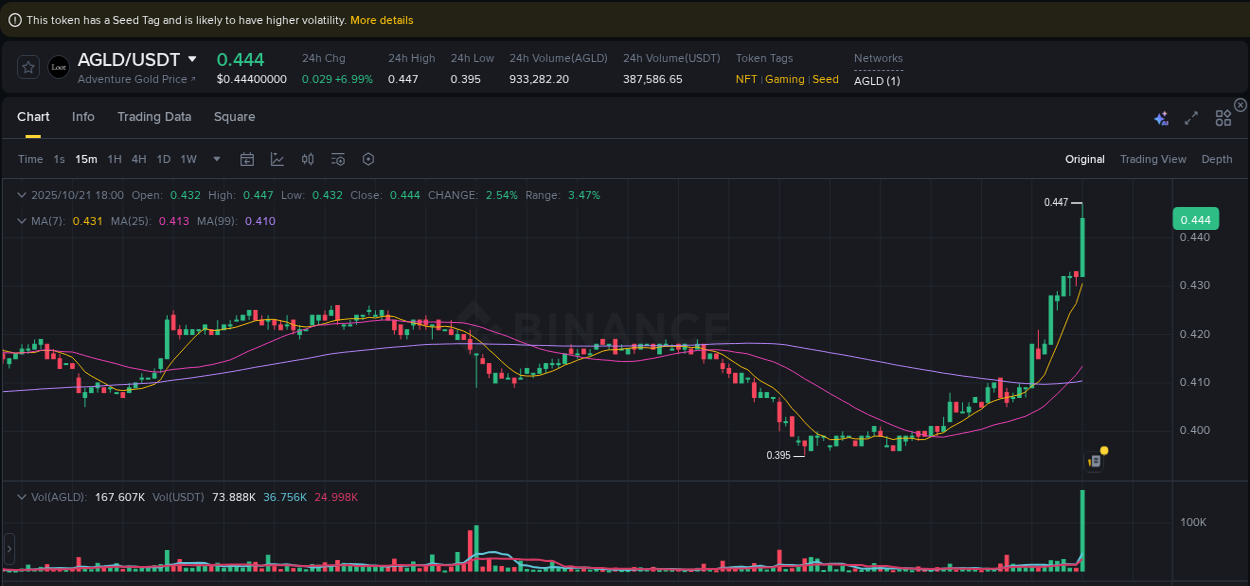1250x586 pixels.
Task: Click the Loot token logo
Action: click(x=58, y=67)
